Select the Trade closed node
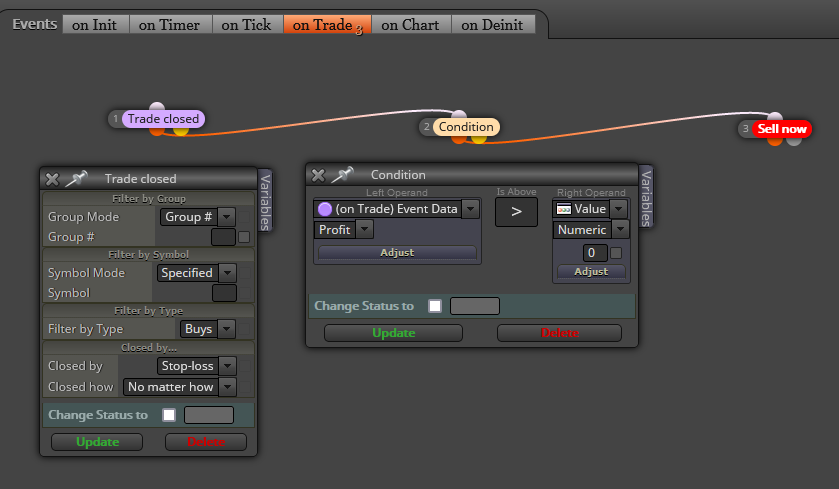Viewport: 839px width, 489px height. (163, 119)
